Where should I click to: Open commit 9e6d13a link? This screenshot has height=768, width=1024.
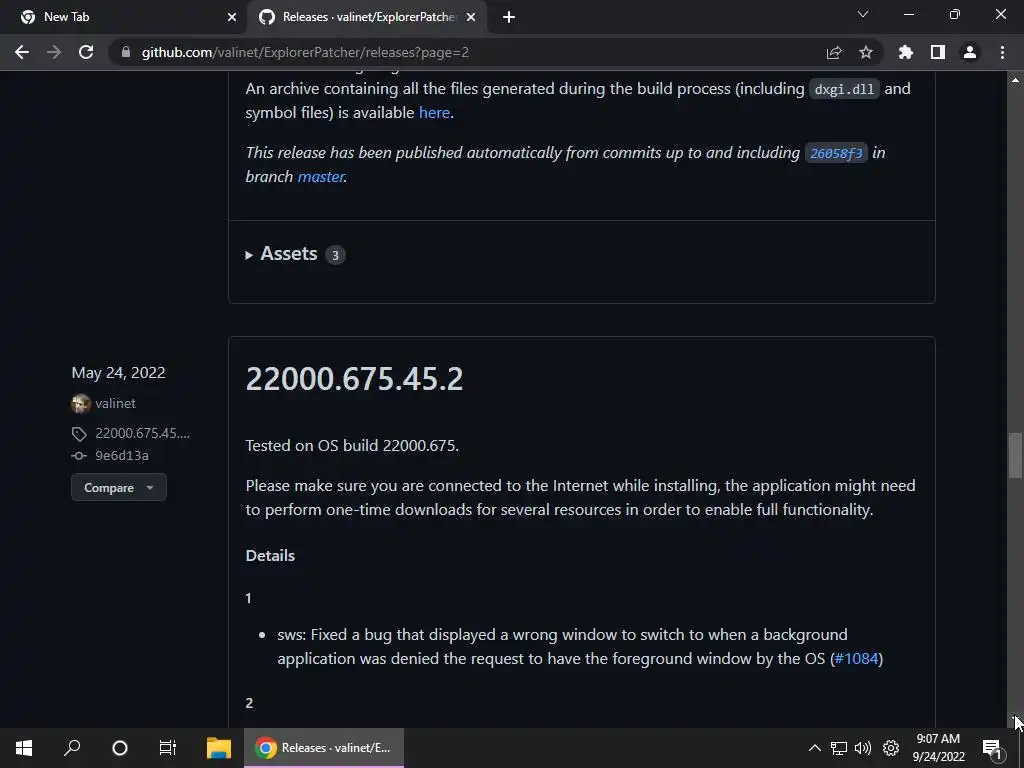tap(121, 456)
